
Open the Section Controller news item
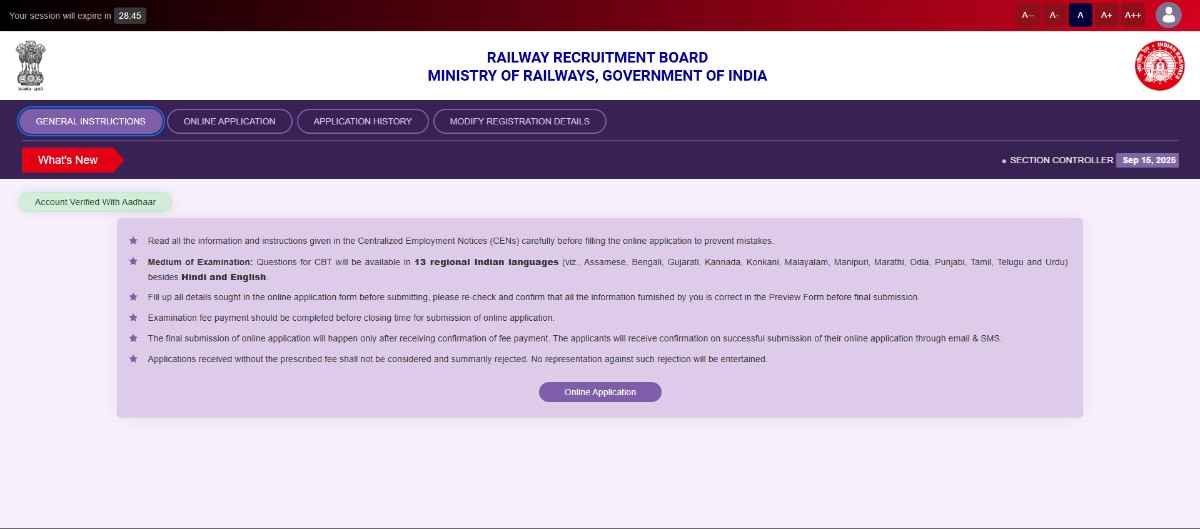click(x=1060, y=160)
